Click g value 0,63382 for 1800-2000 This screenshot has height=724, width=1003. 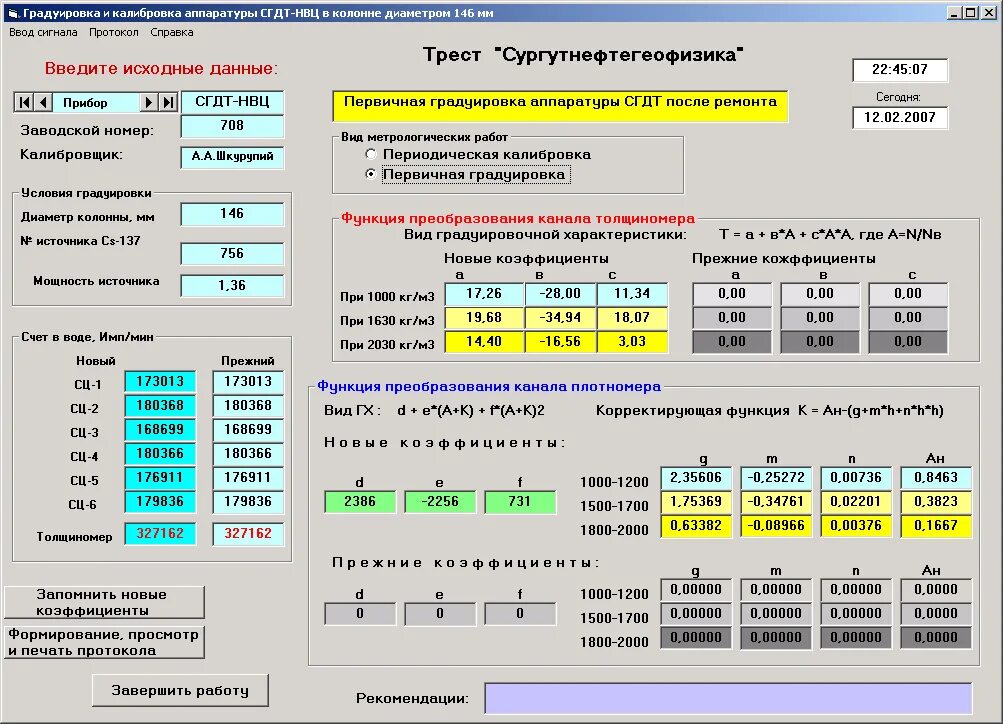(696, 526)
